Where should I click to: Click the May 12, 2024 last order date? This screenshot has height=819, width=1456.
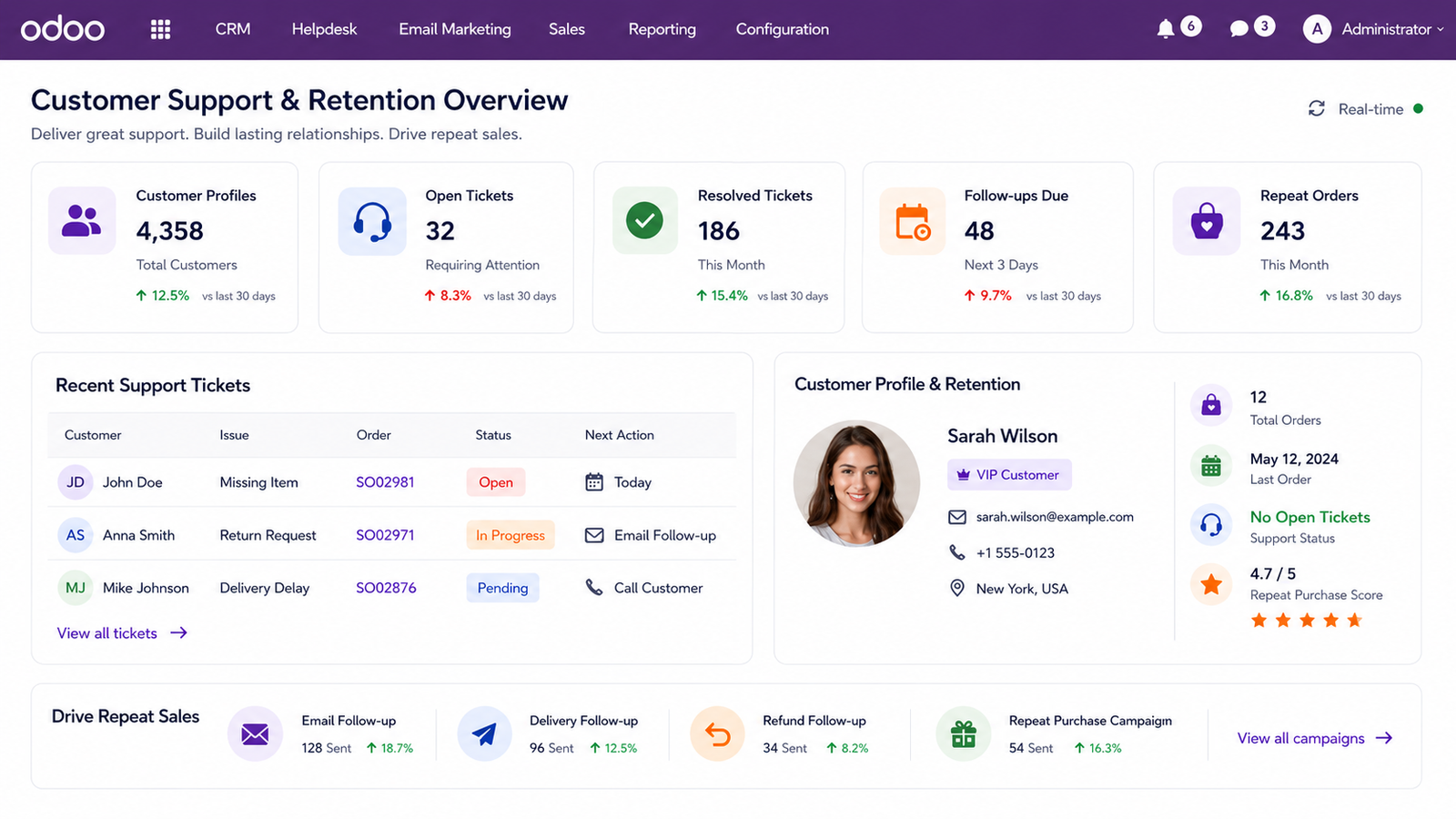pyautogui.click(x=1294, y=459)
